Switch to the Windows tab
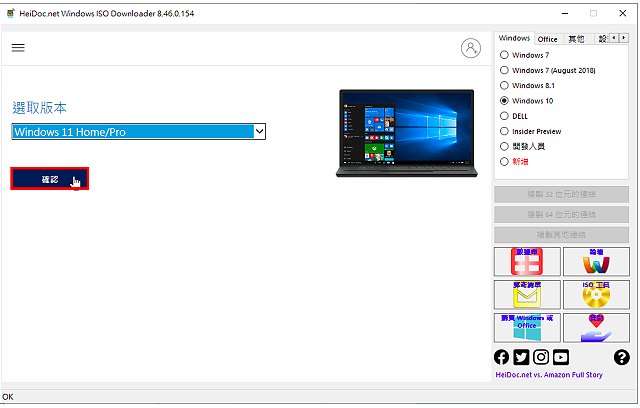This screenshot has height=408, width=640. [x=514, y=38]
